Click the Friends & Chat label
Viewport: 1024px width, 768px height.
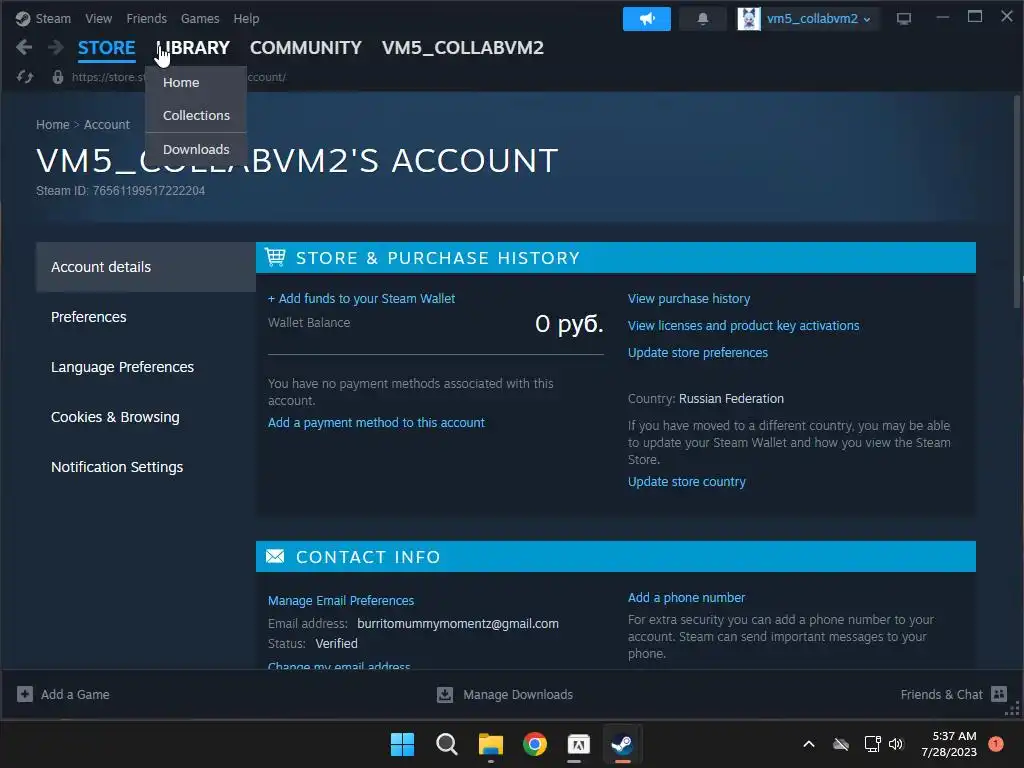[941, 694]
